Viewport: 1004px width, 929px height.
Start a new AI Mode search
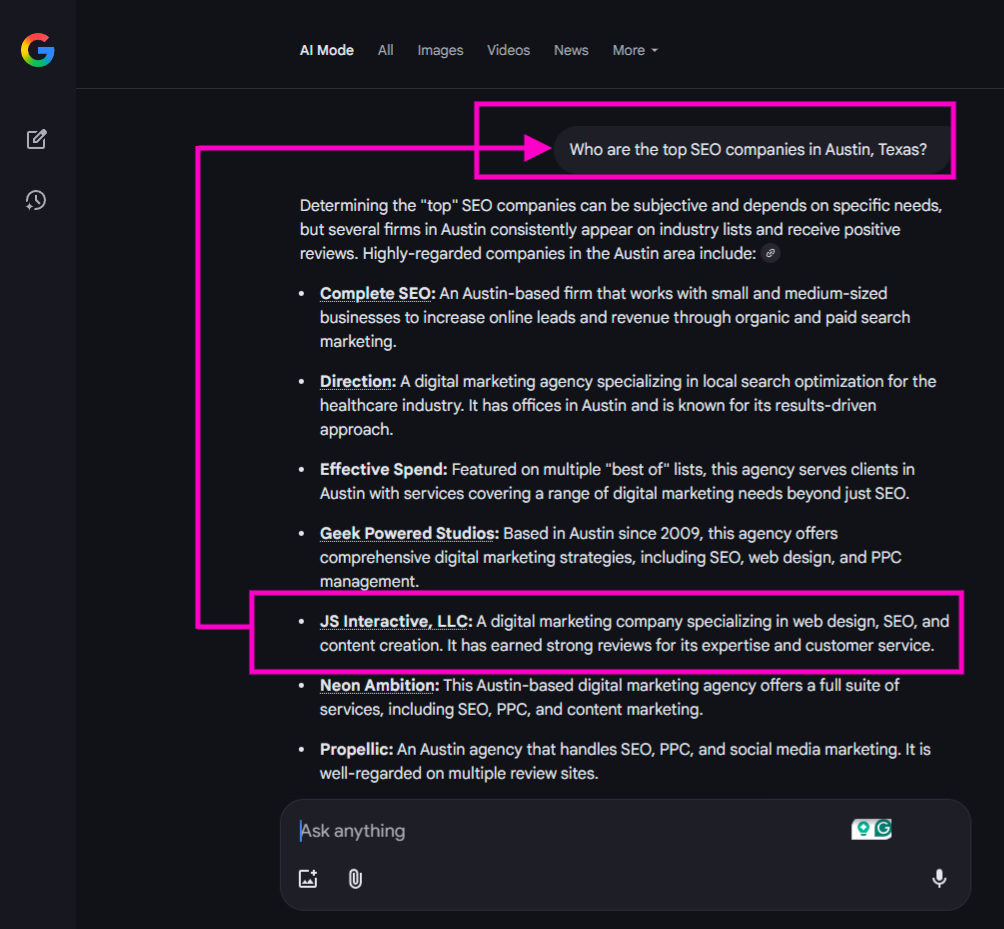point(37,139)
